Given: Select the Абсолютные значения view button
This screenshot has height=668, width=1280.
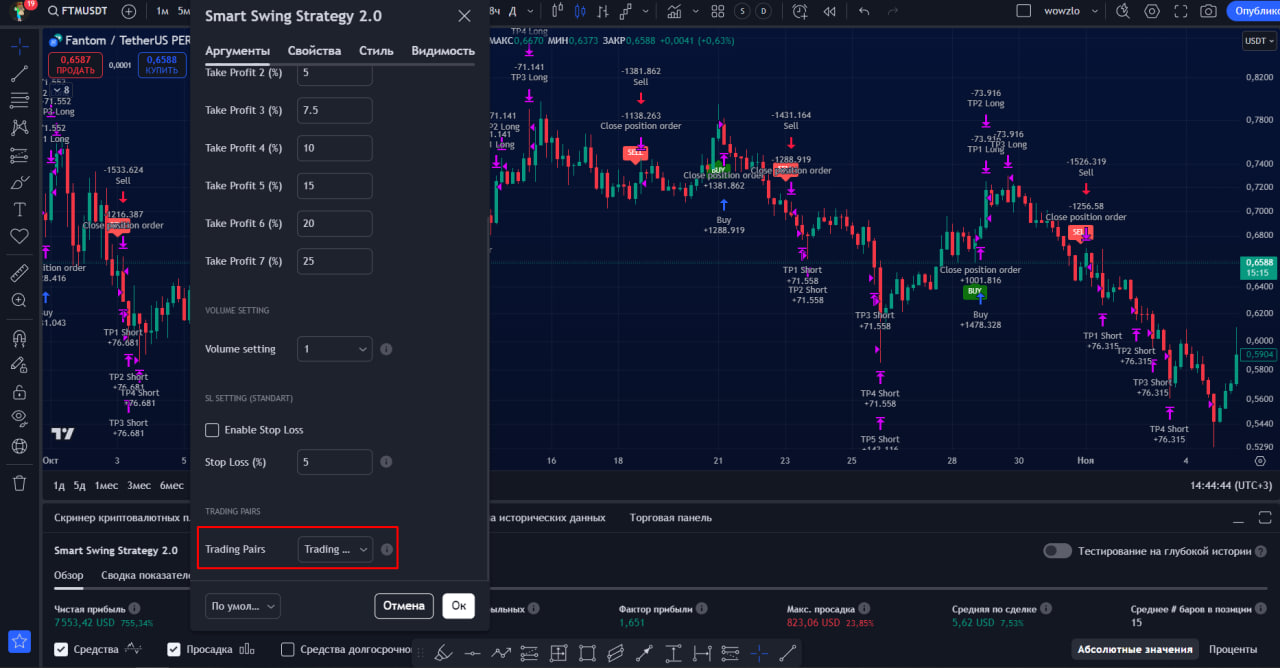Looking at the screenshot, I should click(x=1134, y=650).
